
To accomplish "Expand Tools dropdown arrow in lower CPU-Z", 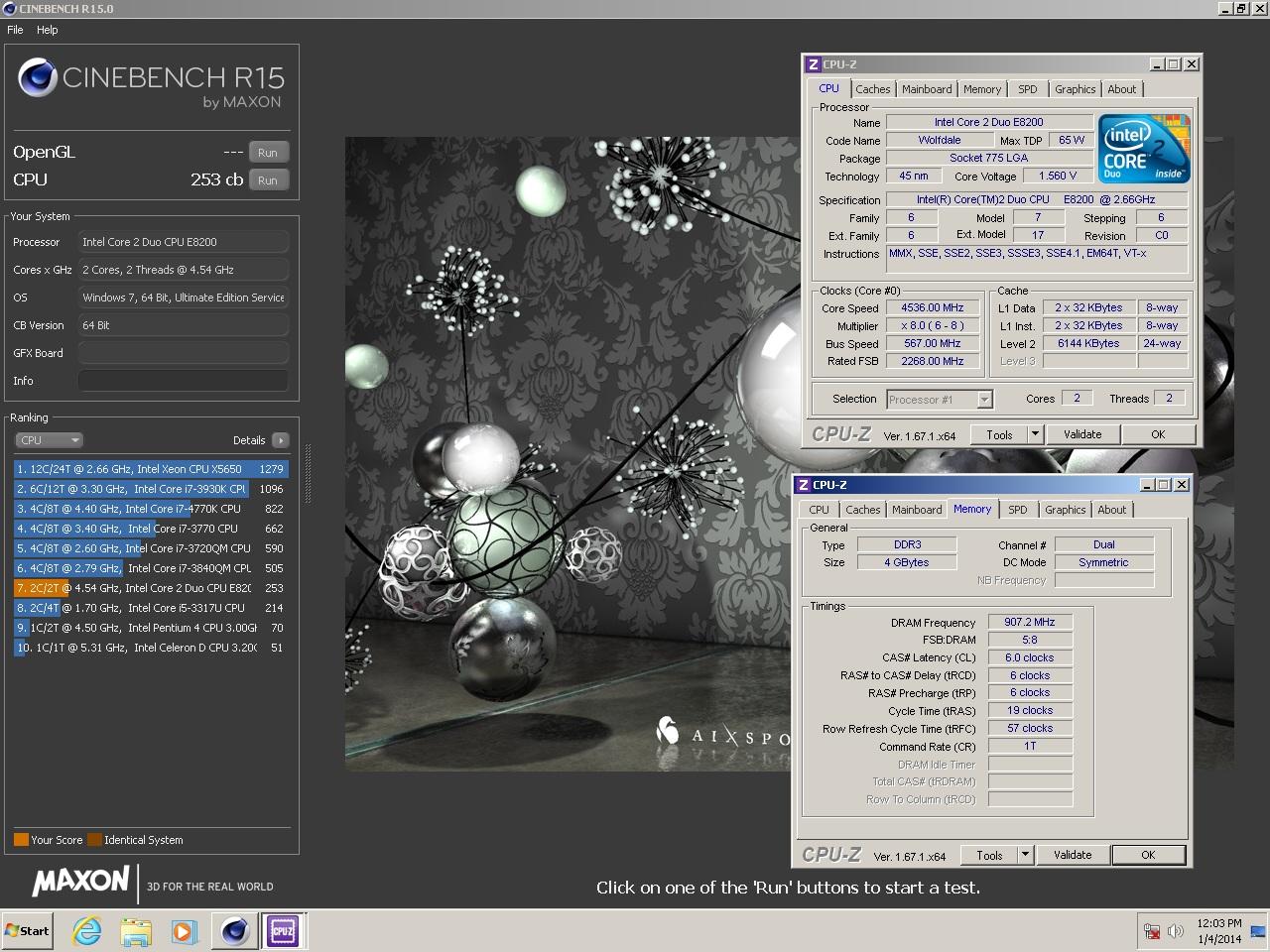I will pyautogui.click(x=1025, y=855).
